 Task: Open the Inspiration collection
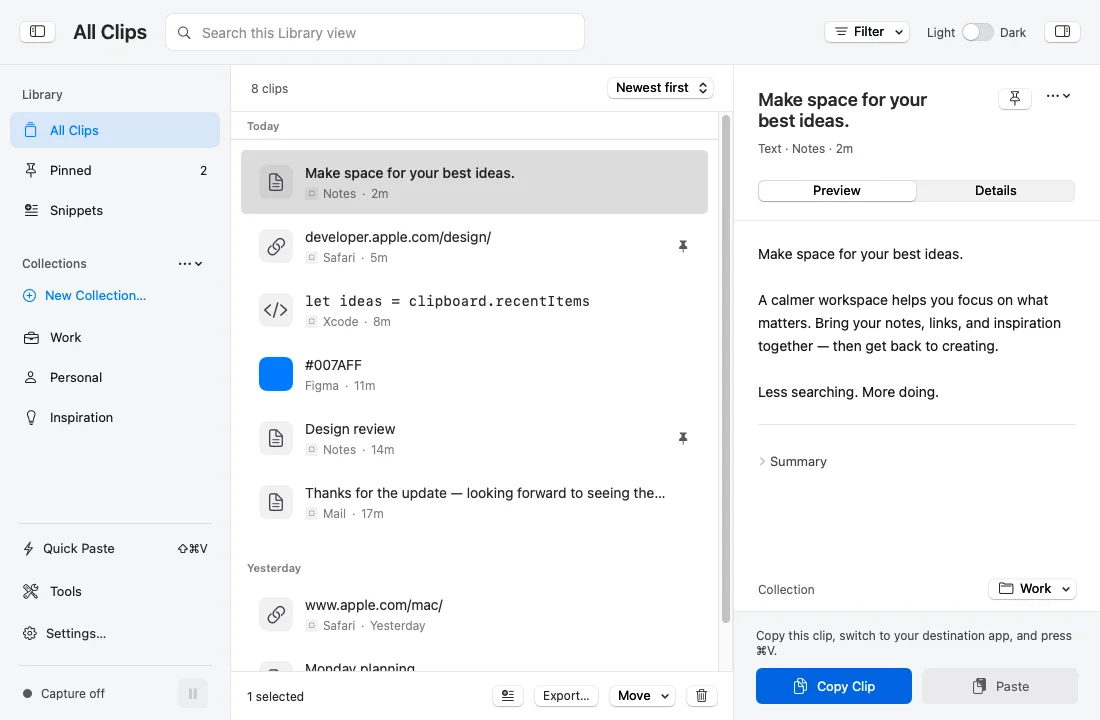coord(115,417)
